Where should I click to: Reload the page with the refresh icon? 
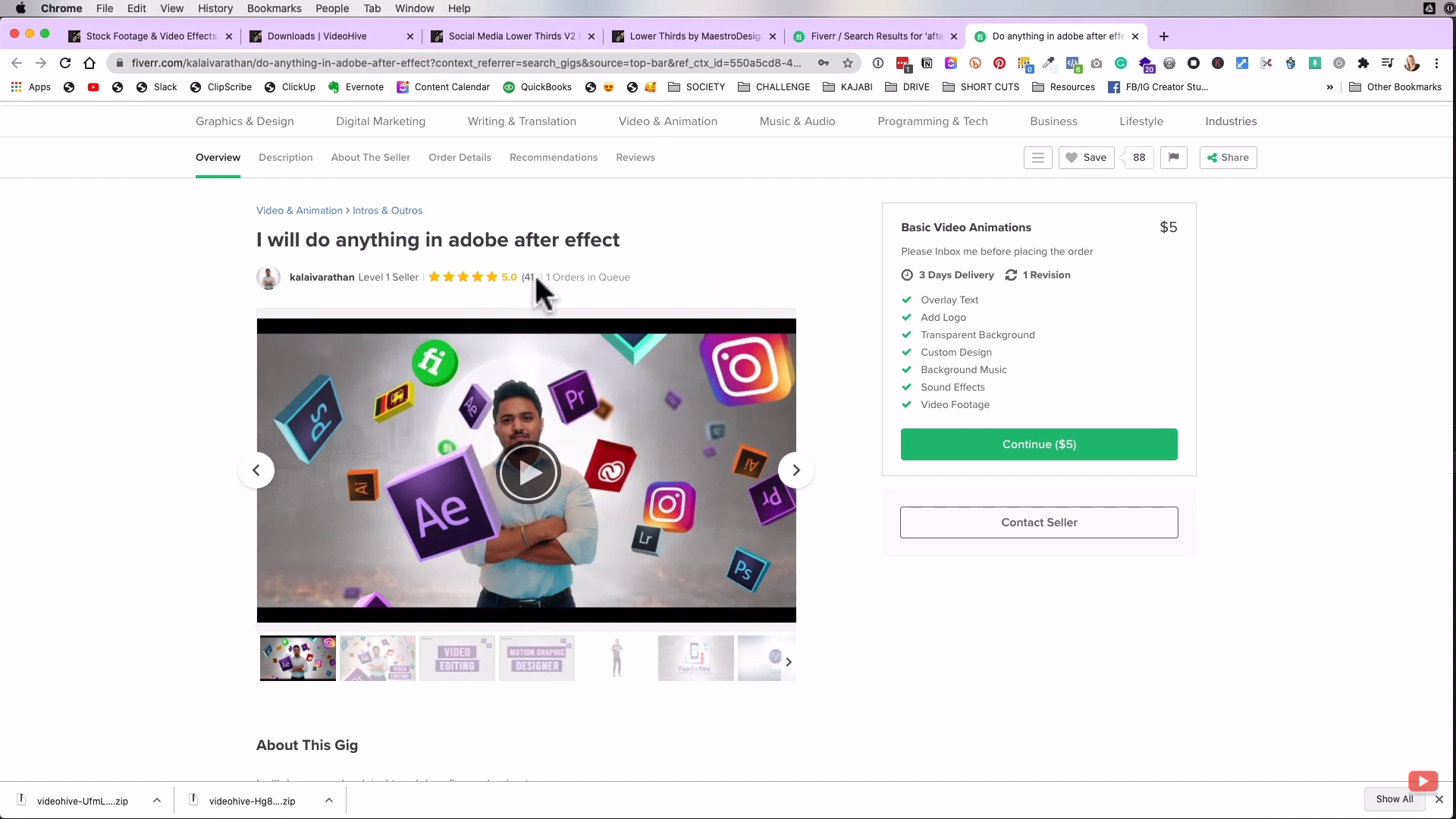(x=65, y=63)
